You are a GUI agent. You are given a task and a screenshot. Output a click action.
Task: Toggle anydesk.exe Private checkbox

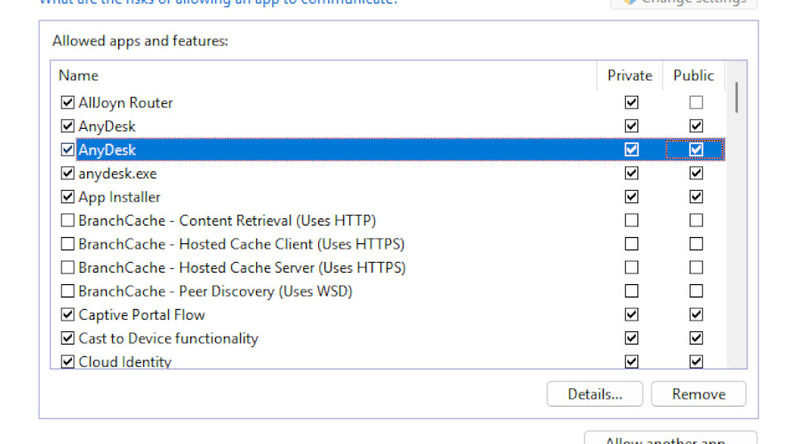(631, 173)
